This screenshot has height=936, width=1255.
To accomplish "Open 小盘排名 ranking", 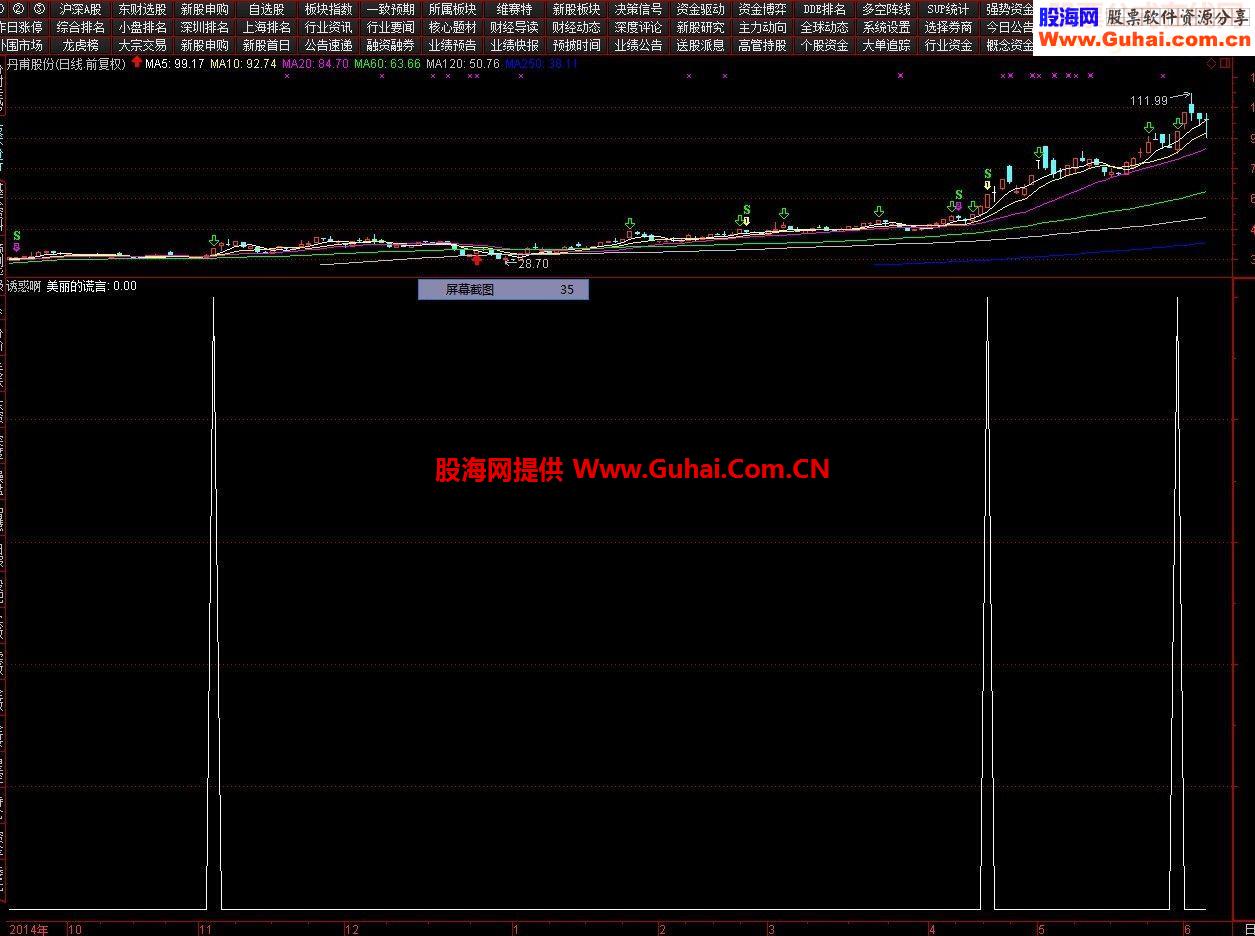I will pyautogui.click(x=143, y=27).
